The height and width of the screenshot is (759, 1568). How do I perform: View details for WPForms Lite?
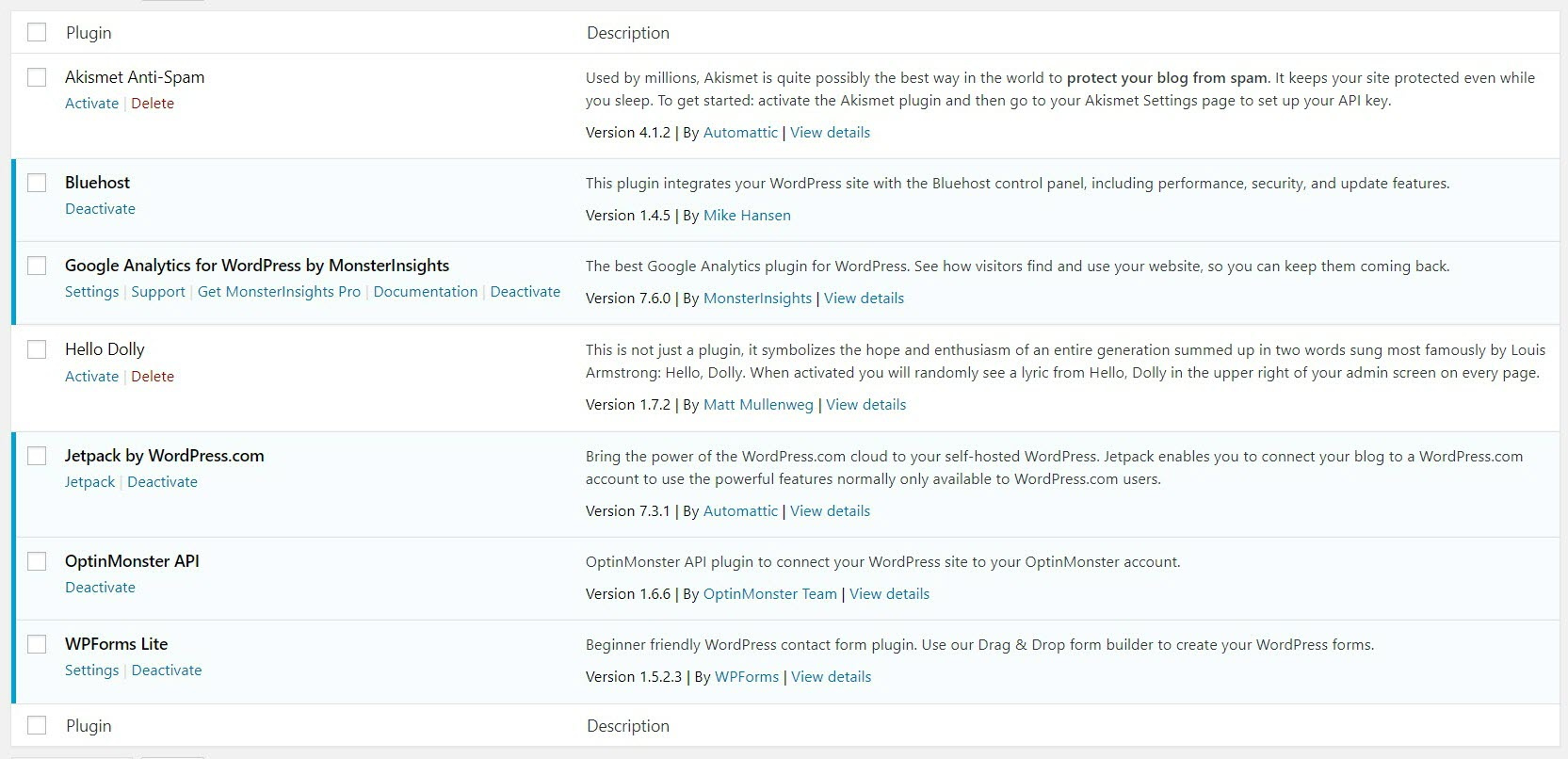[x=831, y=677]
